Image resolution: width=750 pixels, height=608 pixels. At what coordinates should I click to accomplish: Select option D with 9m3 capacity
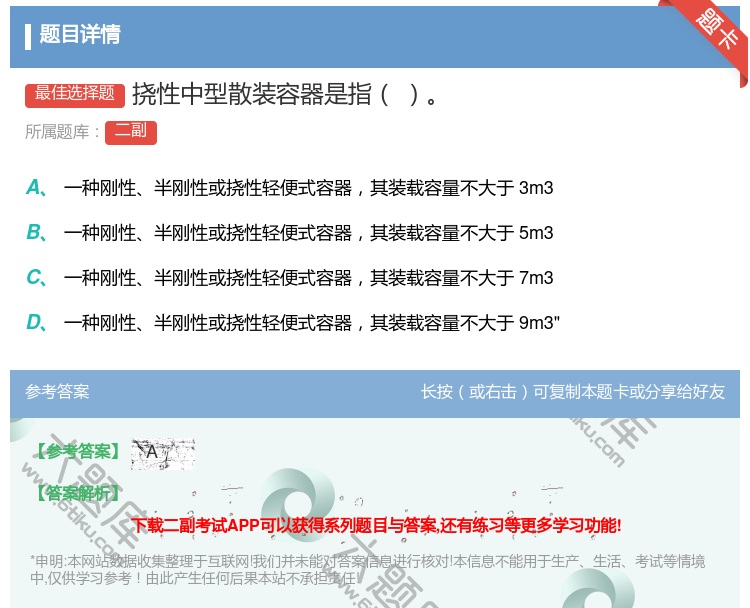293,323
